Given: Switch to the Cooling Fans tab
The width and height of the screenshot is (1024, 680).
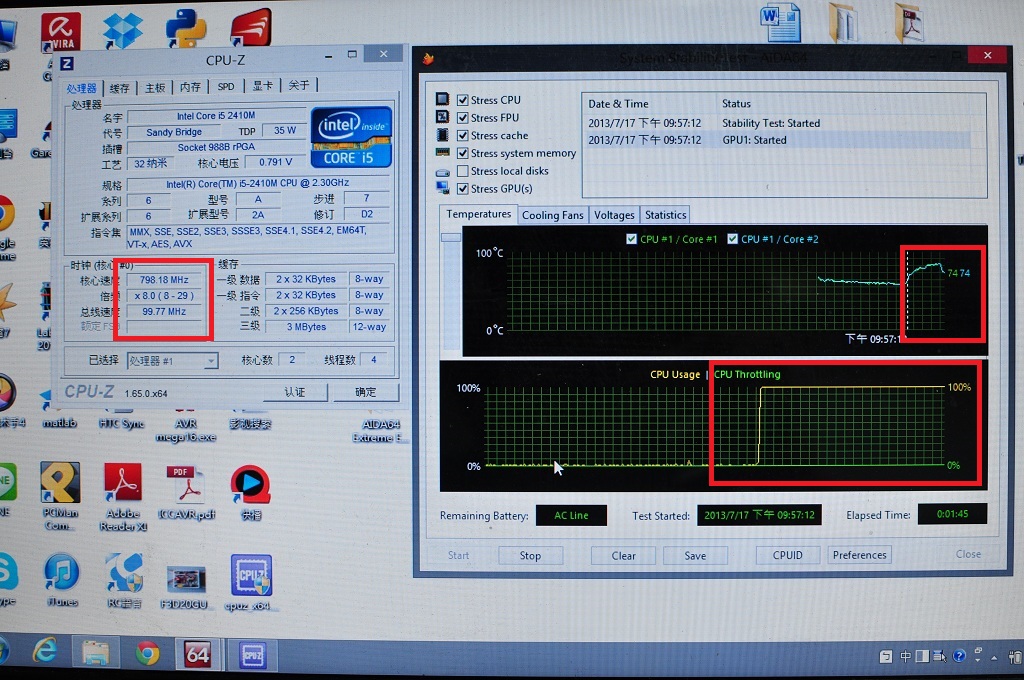Looking at the screenshot, I should [552, 215].
